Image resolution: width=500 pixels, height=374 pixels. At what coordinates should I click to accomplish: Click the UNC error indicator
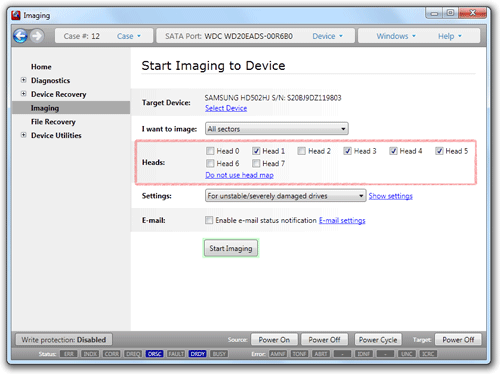407,354
